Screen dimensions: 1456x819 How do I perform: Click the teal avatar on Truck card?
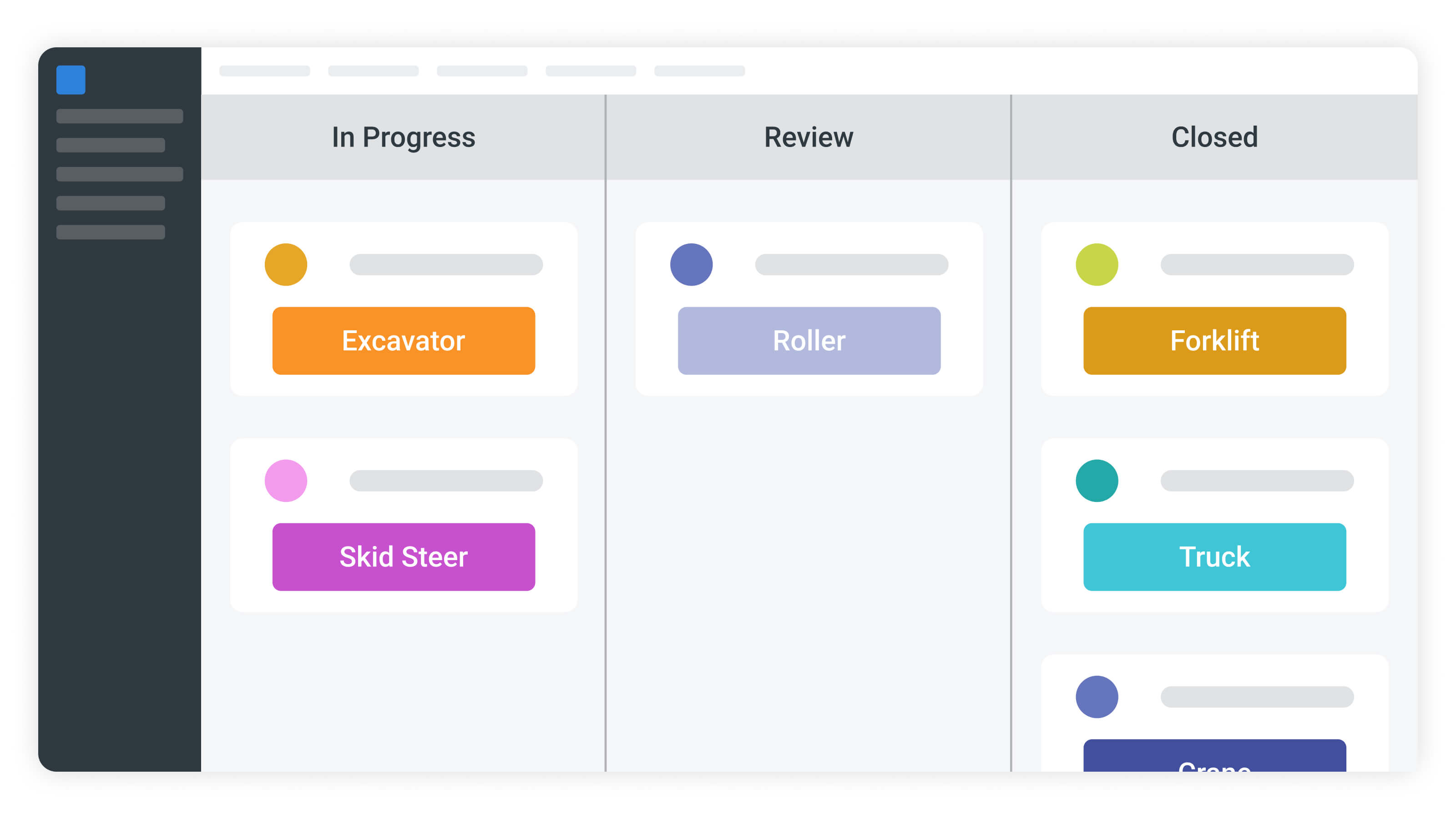(x=1097, y=481)
